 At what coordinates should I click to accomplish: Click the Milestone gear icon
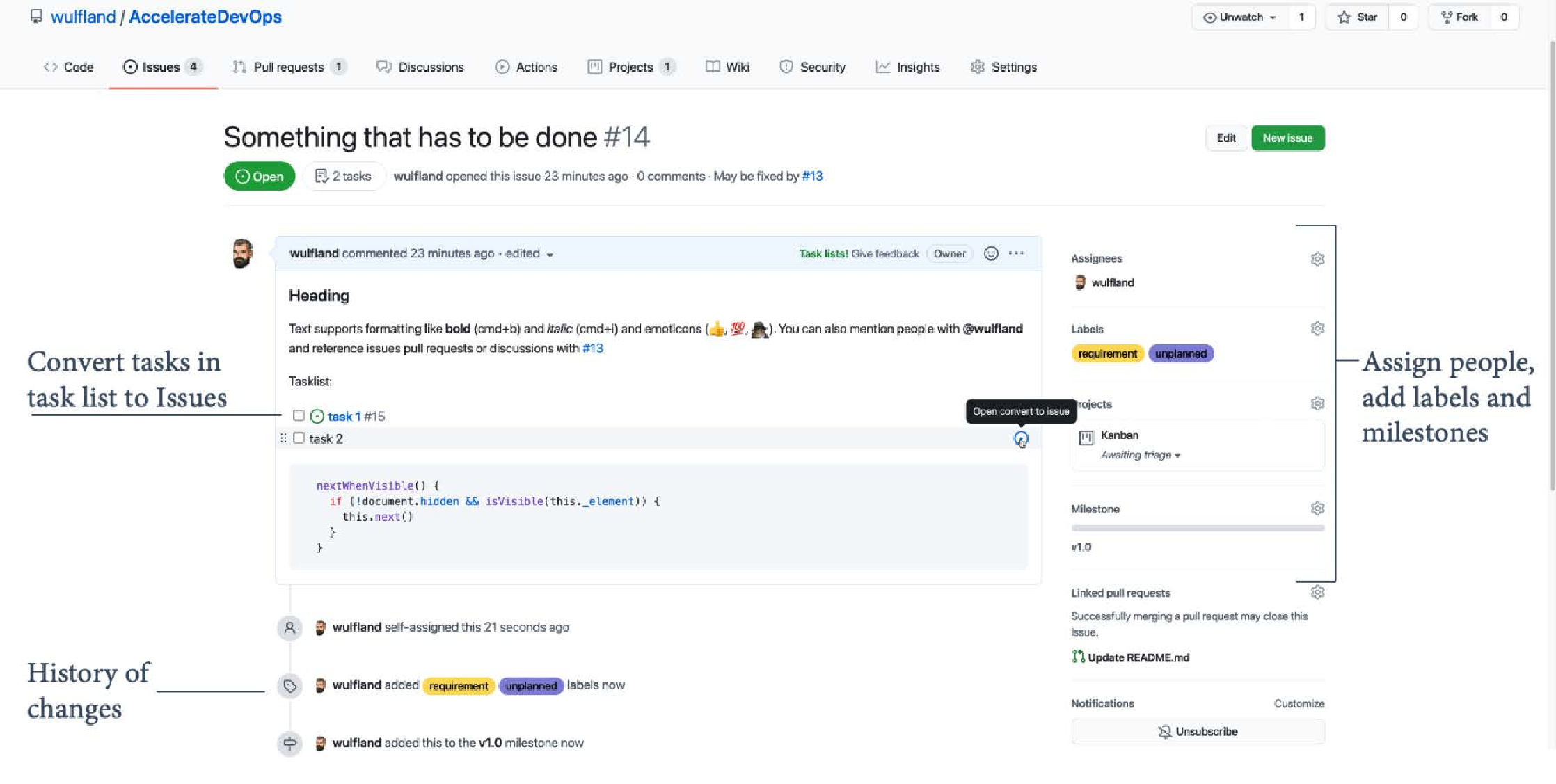click(x=1317, y=509)
